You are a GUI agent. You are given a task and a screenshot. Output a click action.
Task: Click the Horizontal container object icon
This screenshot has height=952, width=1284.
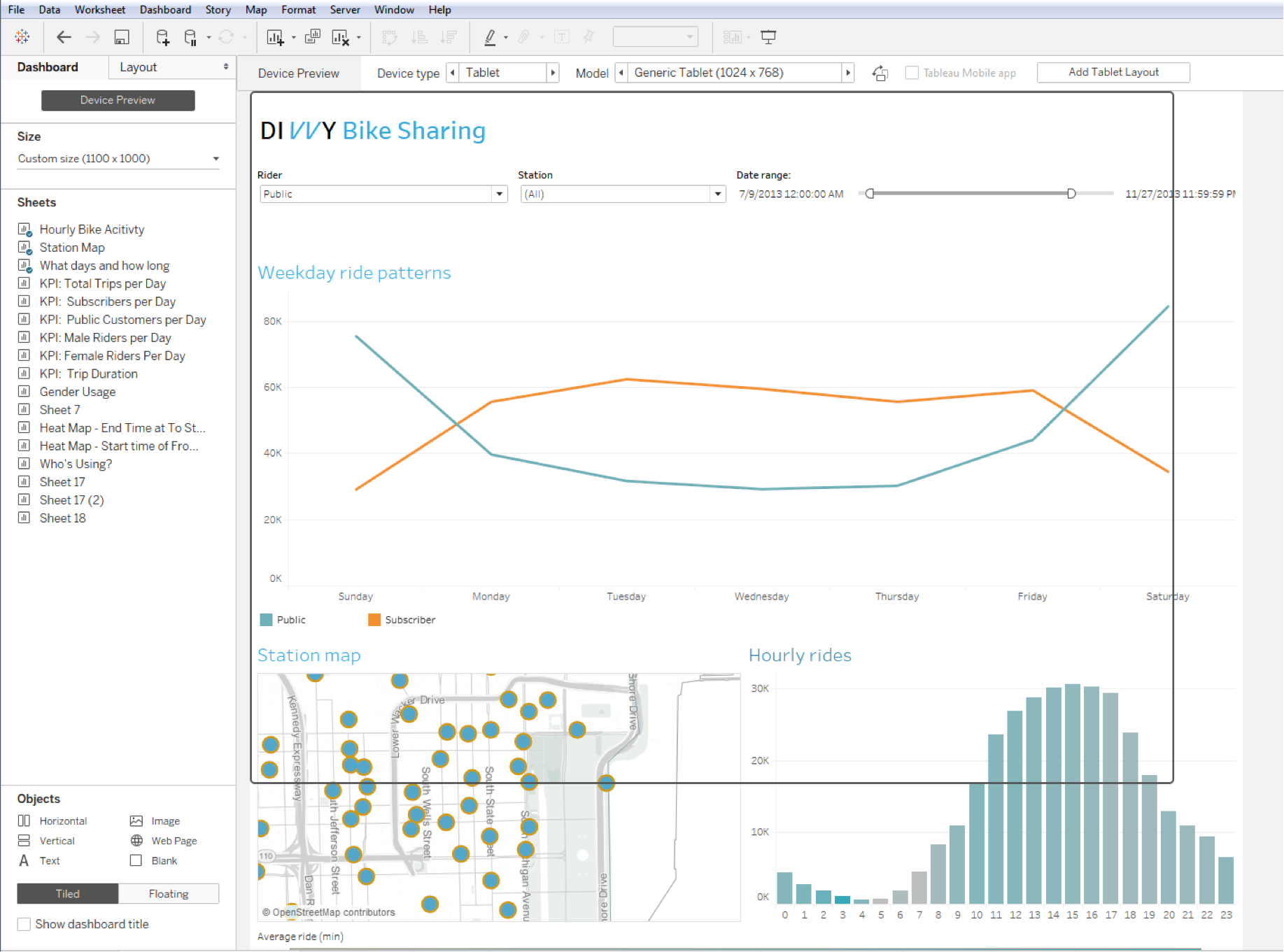[x=24, y=821]
